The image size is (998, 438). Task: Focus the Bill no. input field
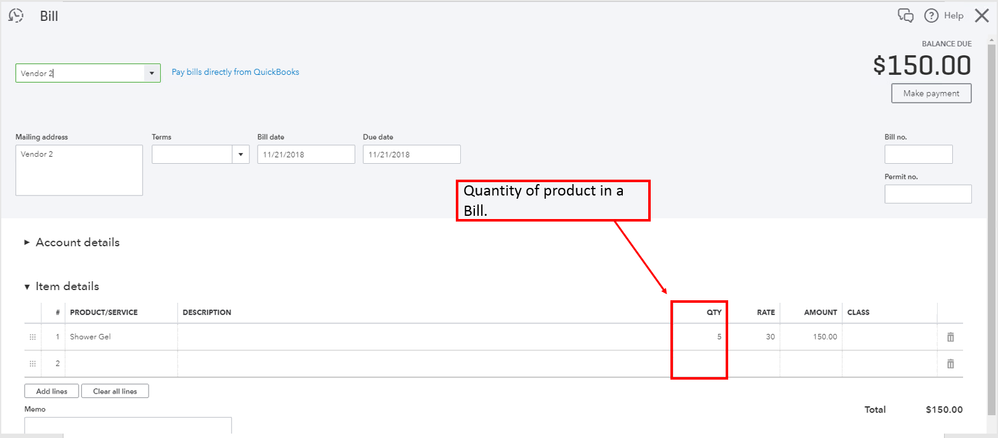[x=918, y=154]
